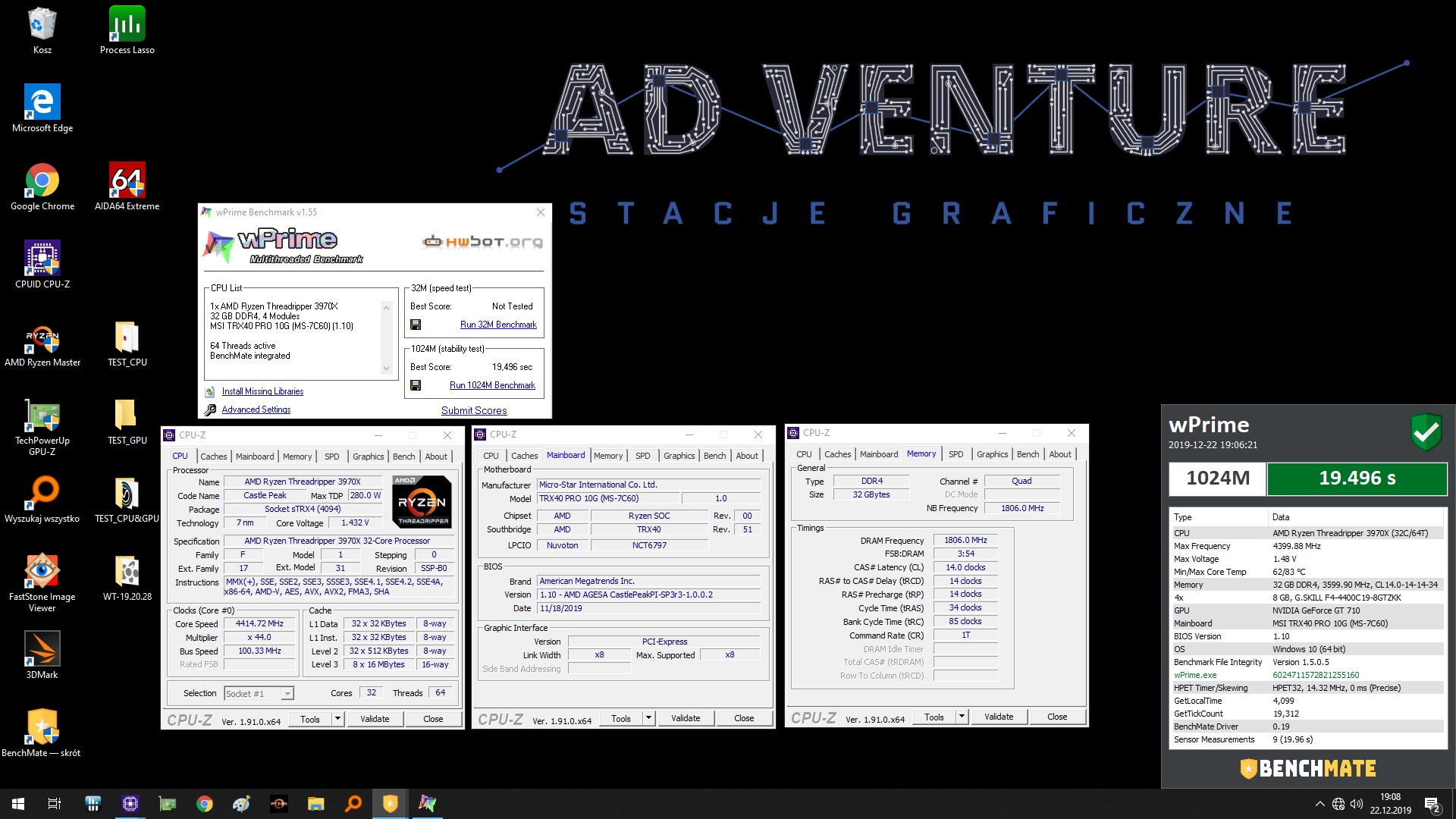The image size is (1456, 819).
Task: Select Graphics tab in Mainboard CPU-Z window
Action: [x=679, y=456]
